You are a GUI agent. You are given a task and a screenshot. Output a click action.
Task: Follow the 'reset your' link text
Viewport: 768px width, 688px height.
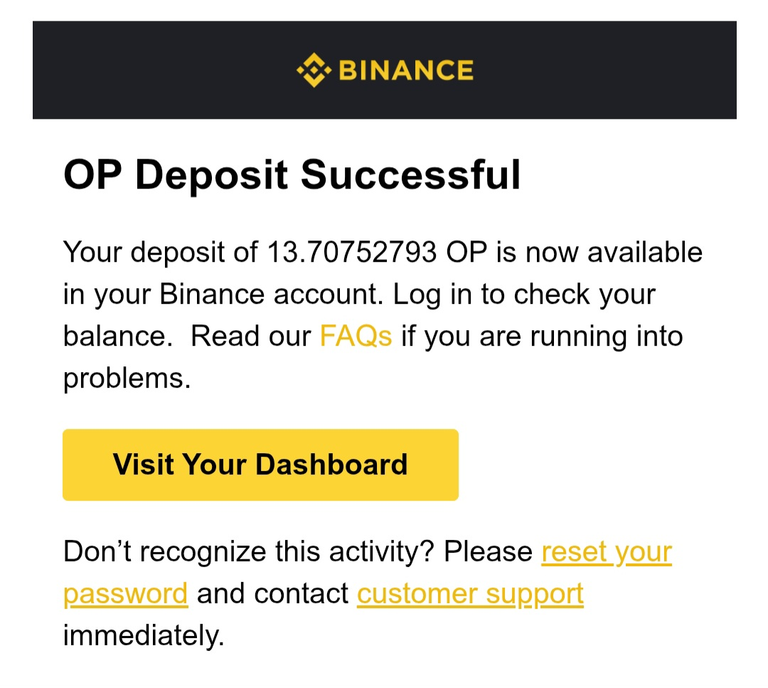tap(606, 552)
